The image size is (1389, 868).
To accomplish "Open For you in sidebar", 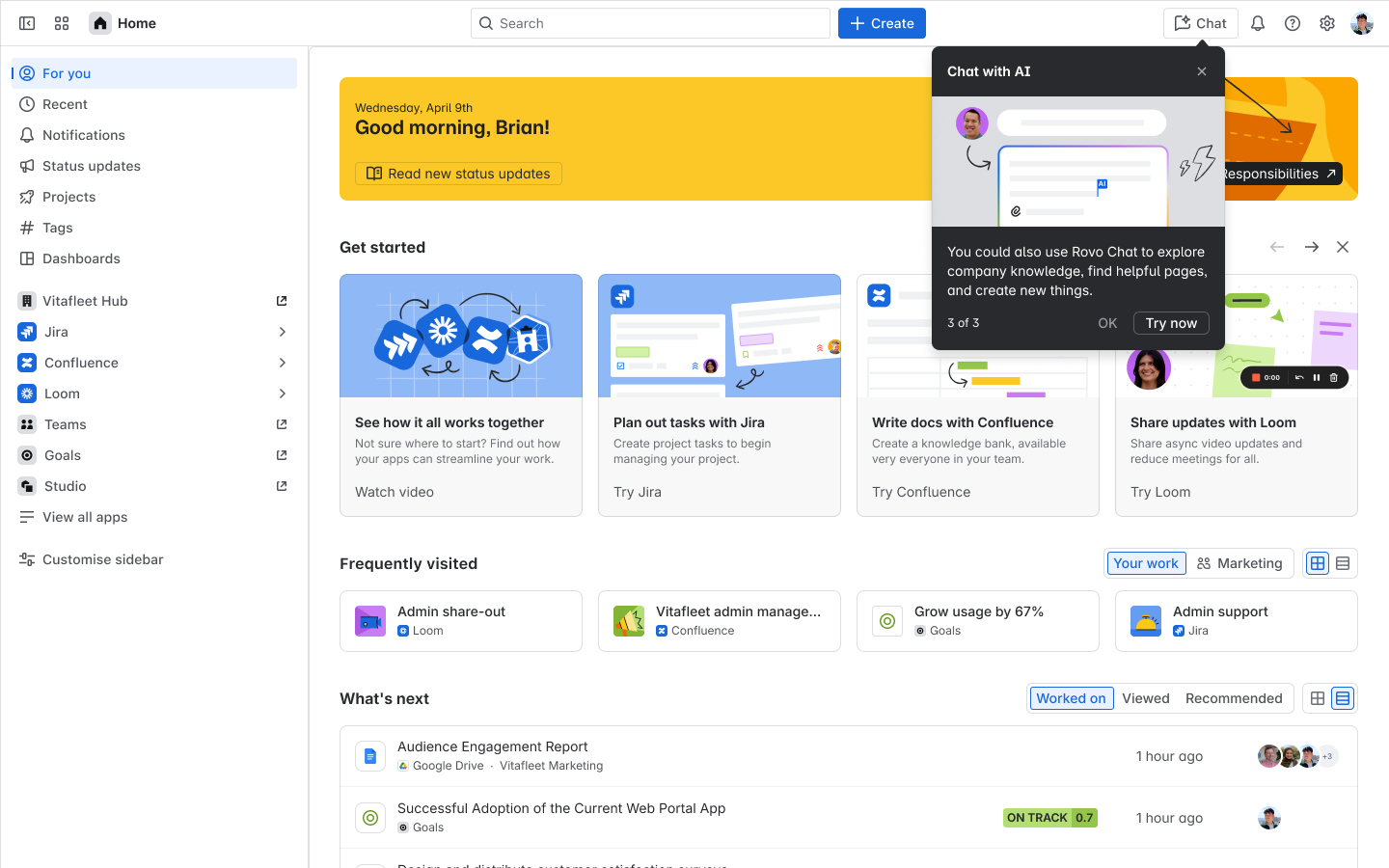I will tap(154, 73).
